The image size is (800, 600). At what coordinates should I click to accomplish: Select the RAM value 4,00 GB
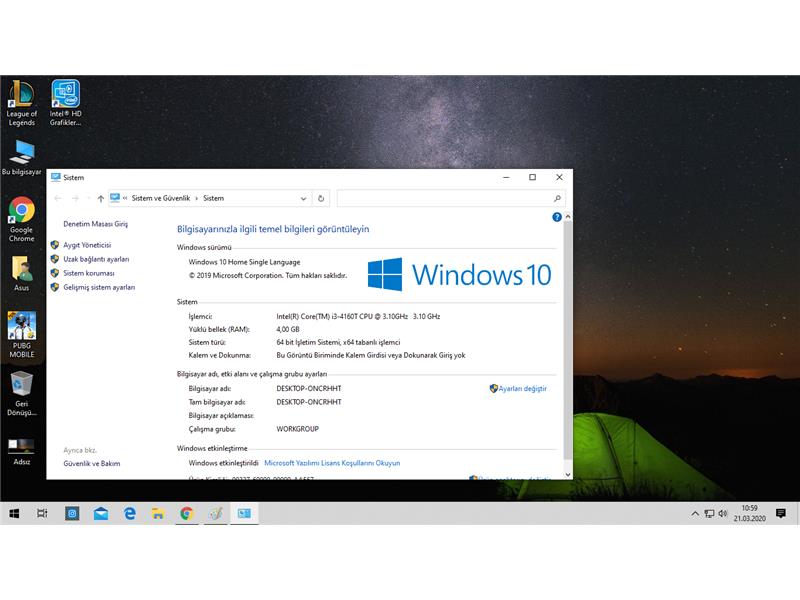[x=288, y=330]
